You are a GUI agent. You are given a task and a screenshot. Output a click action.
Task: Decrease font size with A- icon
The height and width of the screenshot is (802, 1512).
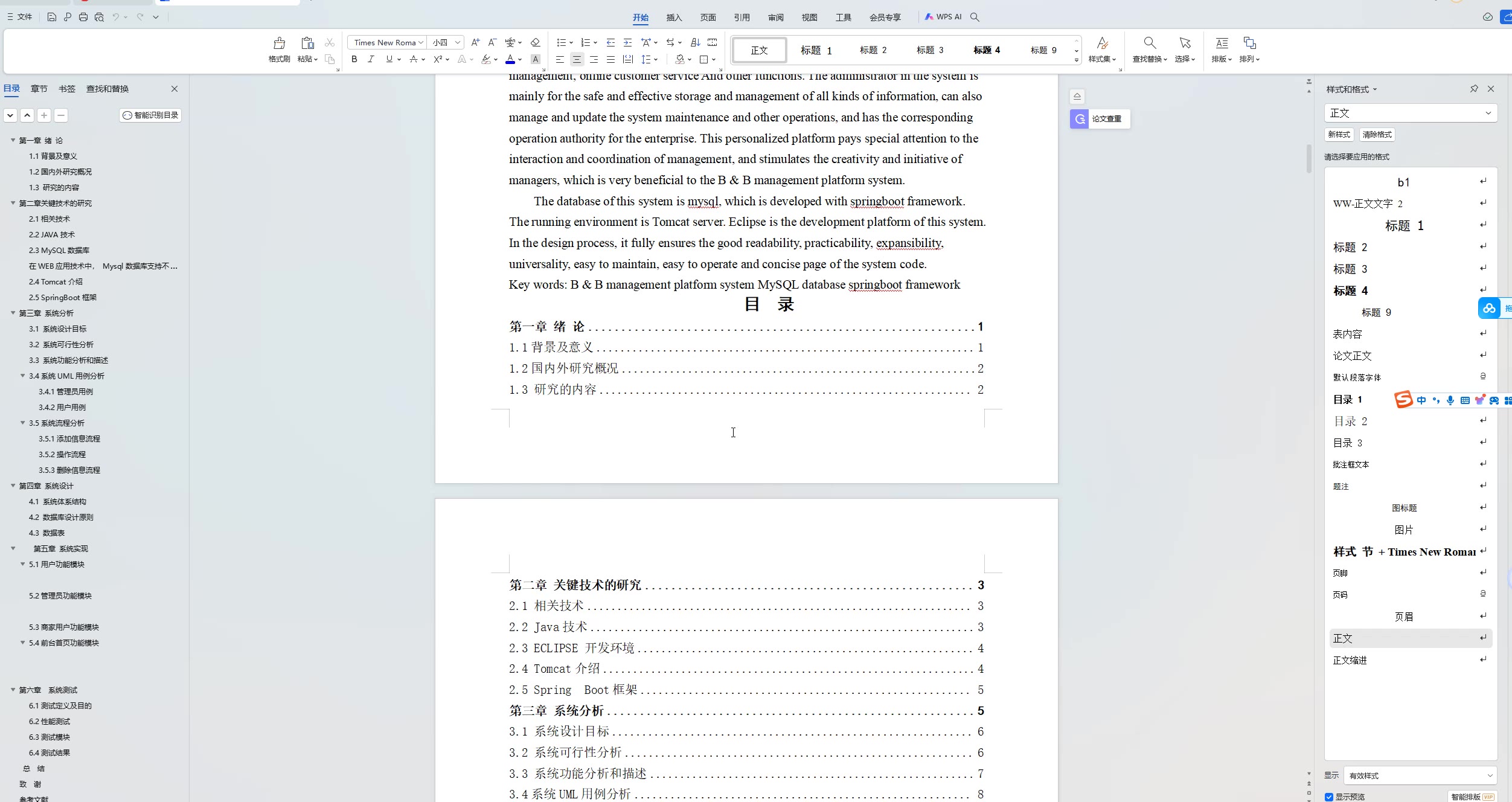492,42
